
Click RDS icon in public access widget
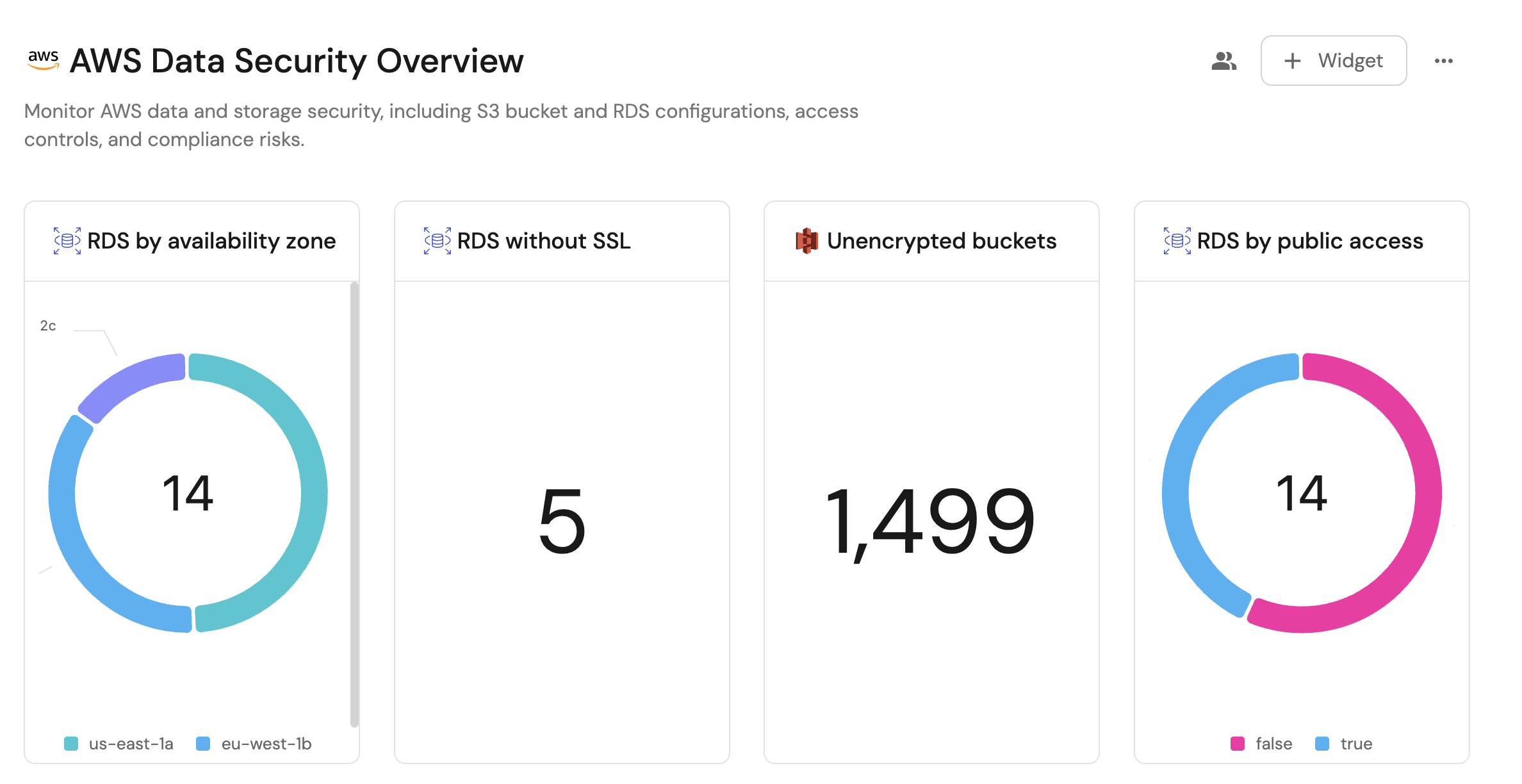[x=1177, y=241]
